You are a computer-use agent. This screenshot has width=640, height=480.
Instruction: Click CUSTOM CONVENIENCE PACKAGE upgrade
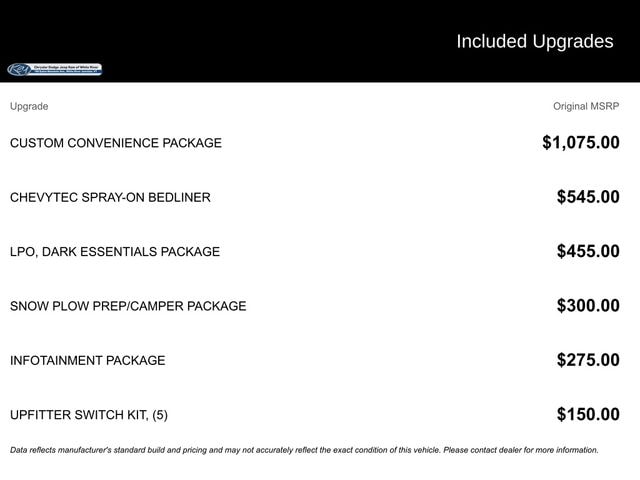tap(116, 143)
